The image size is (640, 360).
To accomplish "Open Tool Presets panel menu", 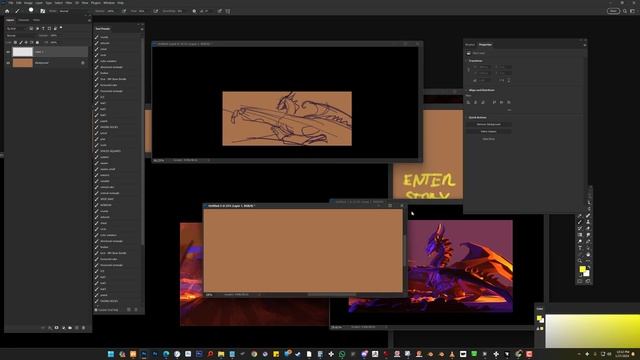I will tap(142, 29).
